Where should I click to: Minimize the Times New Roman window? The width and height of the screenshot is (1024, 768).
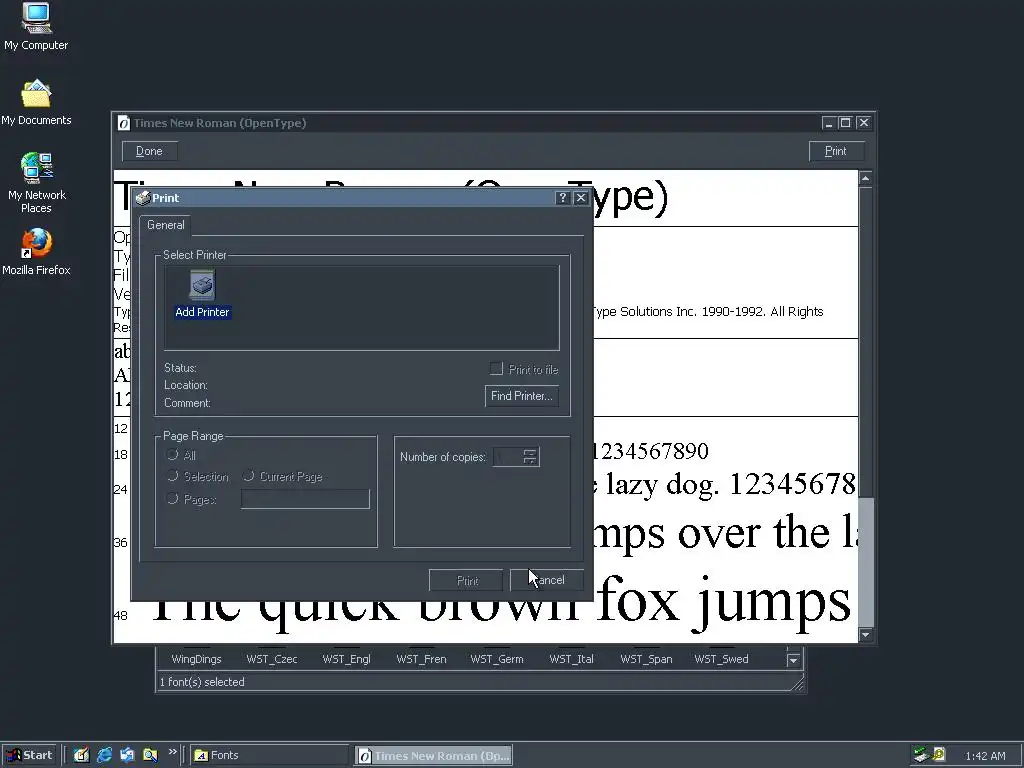coord(828,123)
